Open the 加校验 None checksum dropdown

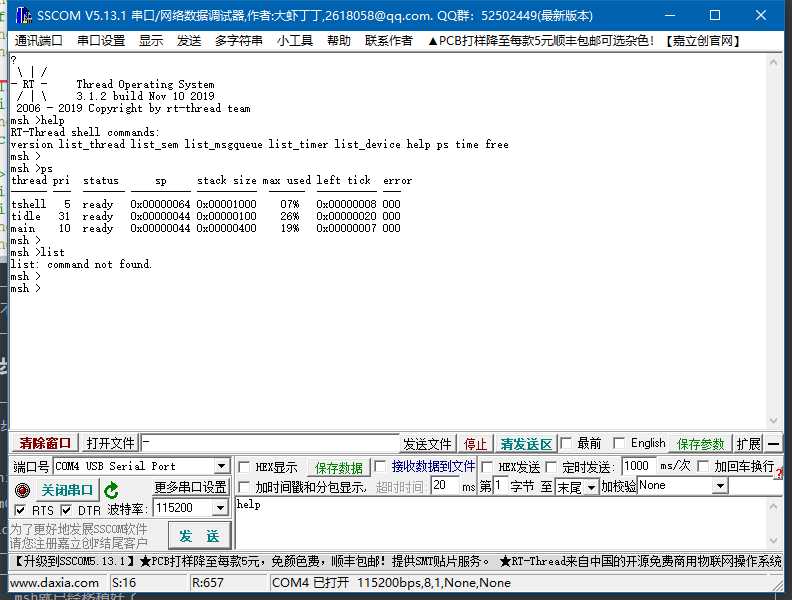tap(720, 486)
